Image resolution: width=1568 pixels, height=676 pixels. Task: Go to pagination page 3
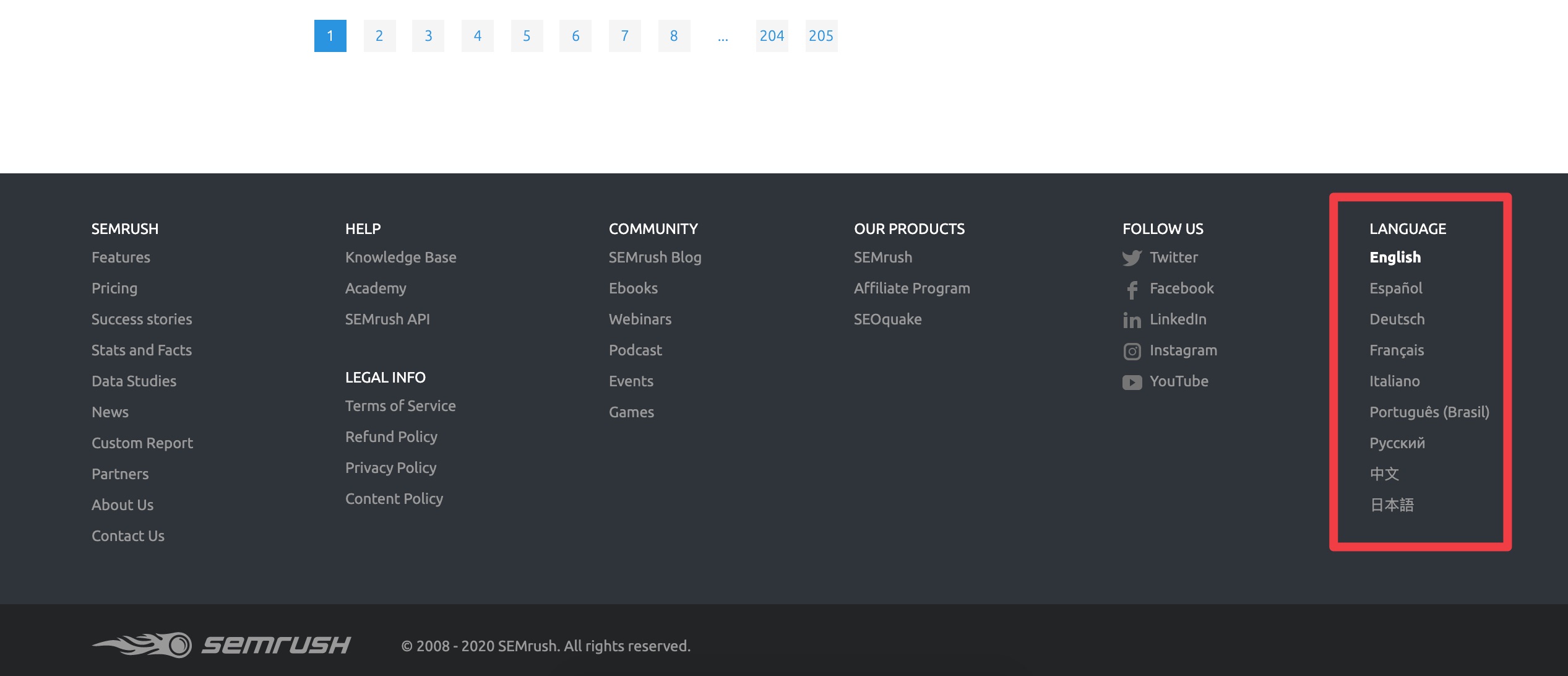pyautogui.click(x=428, y=36)
